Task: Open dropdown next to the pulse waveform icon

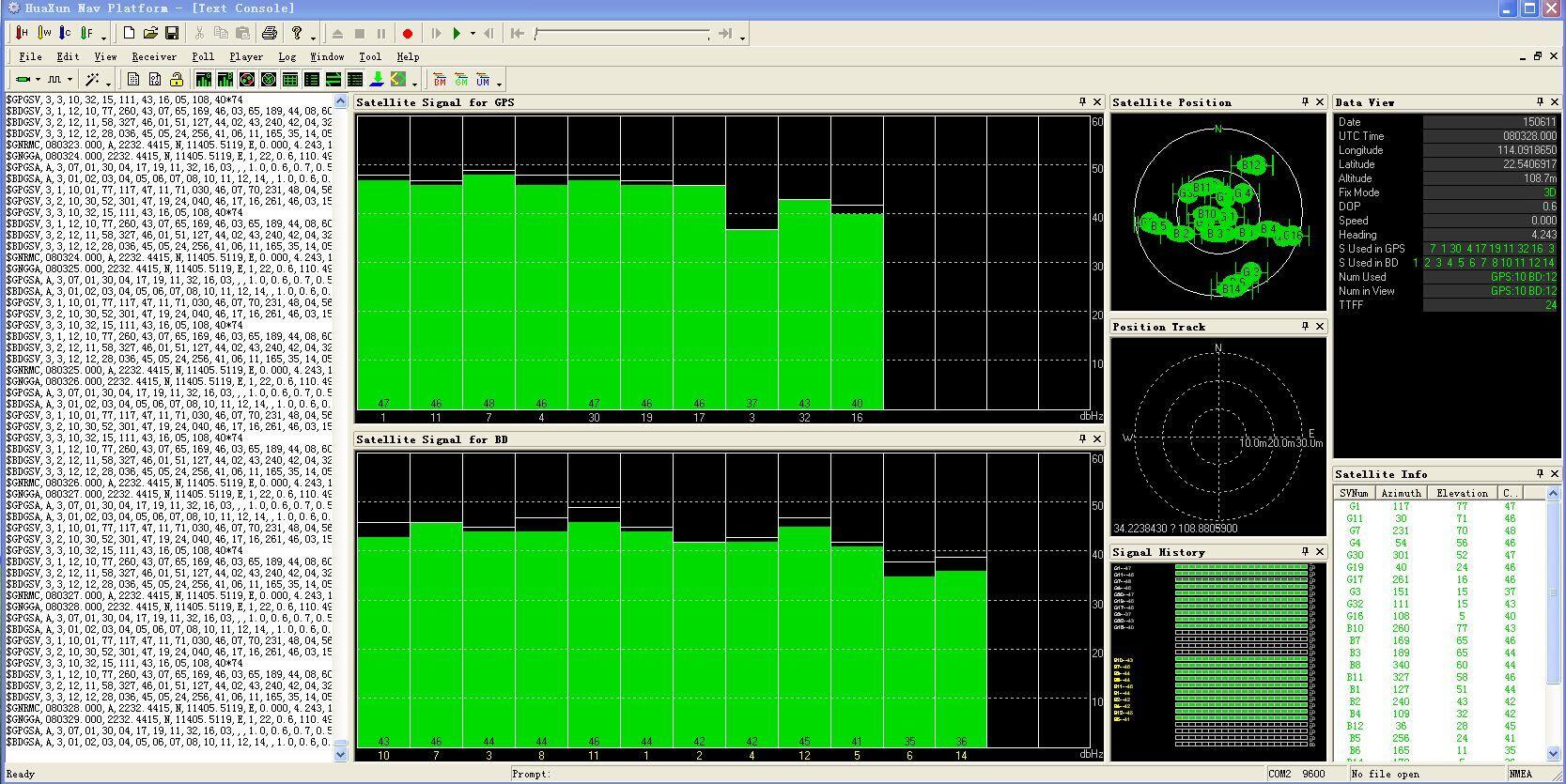Action: click(70, 80)
